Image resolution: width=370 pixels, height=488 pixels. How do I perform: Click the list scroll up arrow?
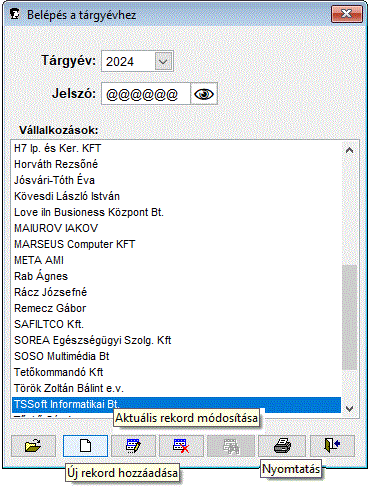tap(349, 150)
